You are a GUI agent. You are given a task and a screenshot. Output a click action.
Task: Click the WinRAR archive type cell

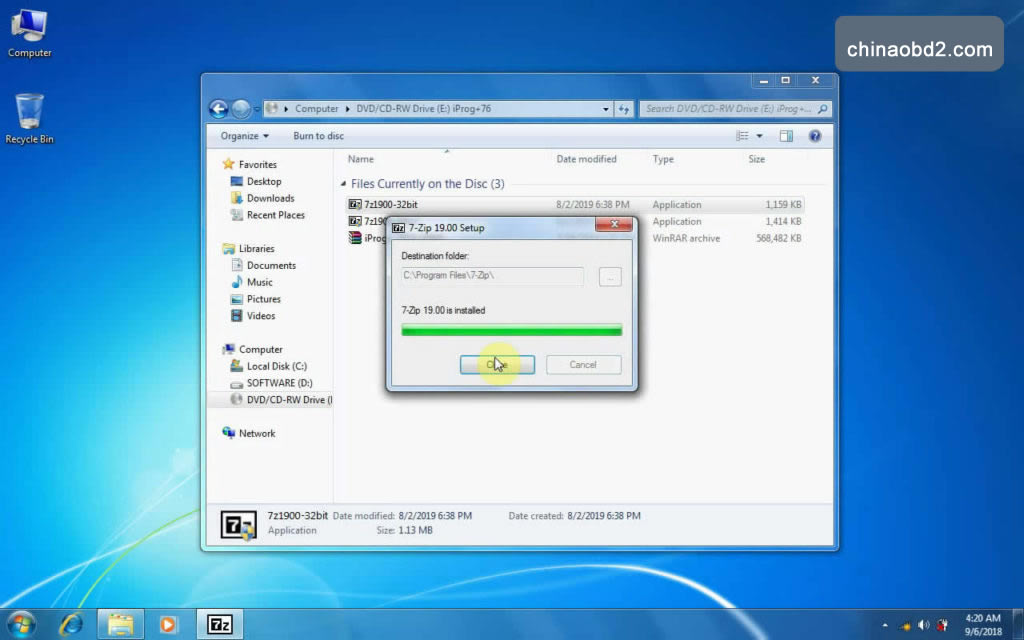[x=686, y=238]
